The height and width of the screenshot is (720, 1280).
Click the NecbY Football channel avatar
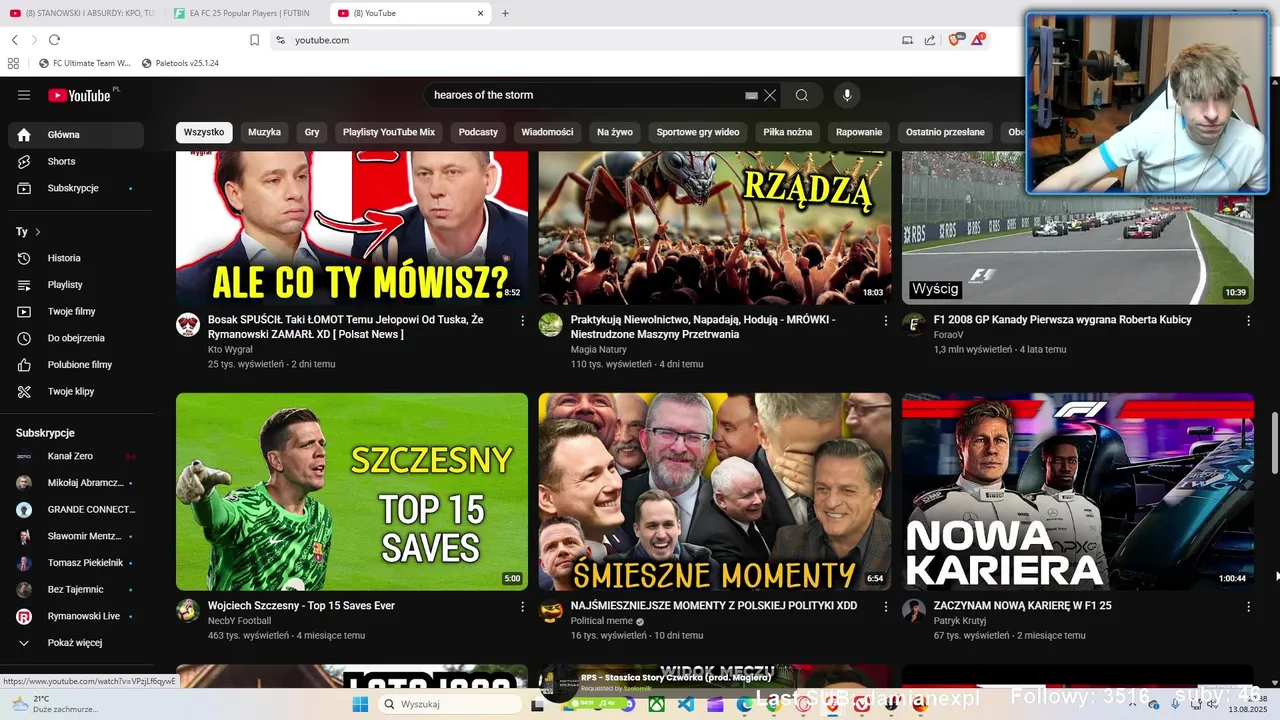(x=188, y=610)
